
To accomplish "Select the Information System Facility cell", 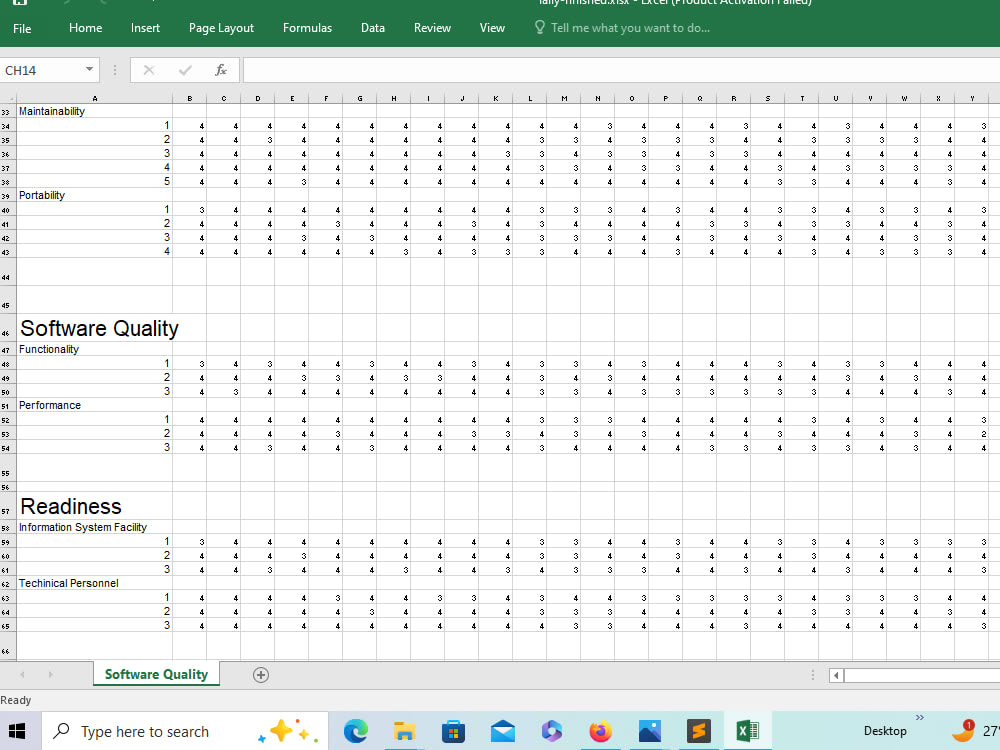I will [94, 527].
